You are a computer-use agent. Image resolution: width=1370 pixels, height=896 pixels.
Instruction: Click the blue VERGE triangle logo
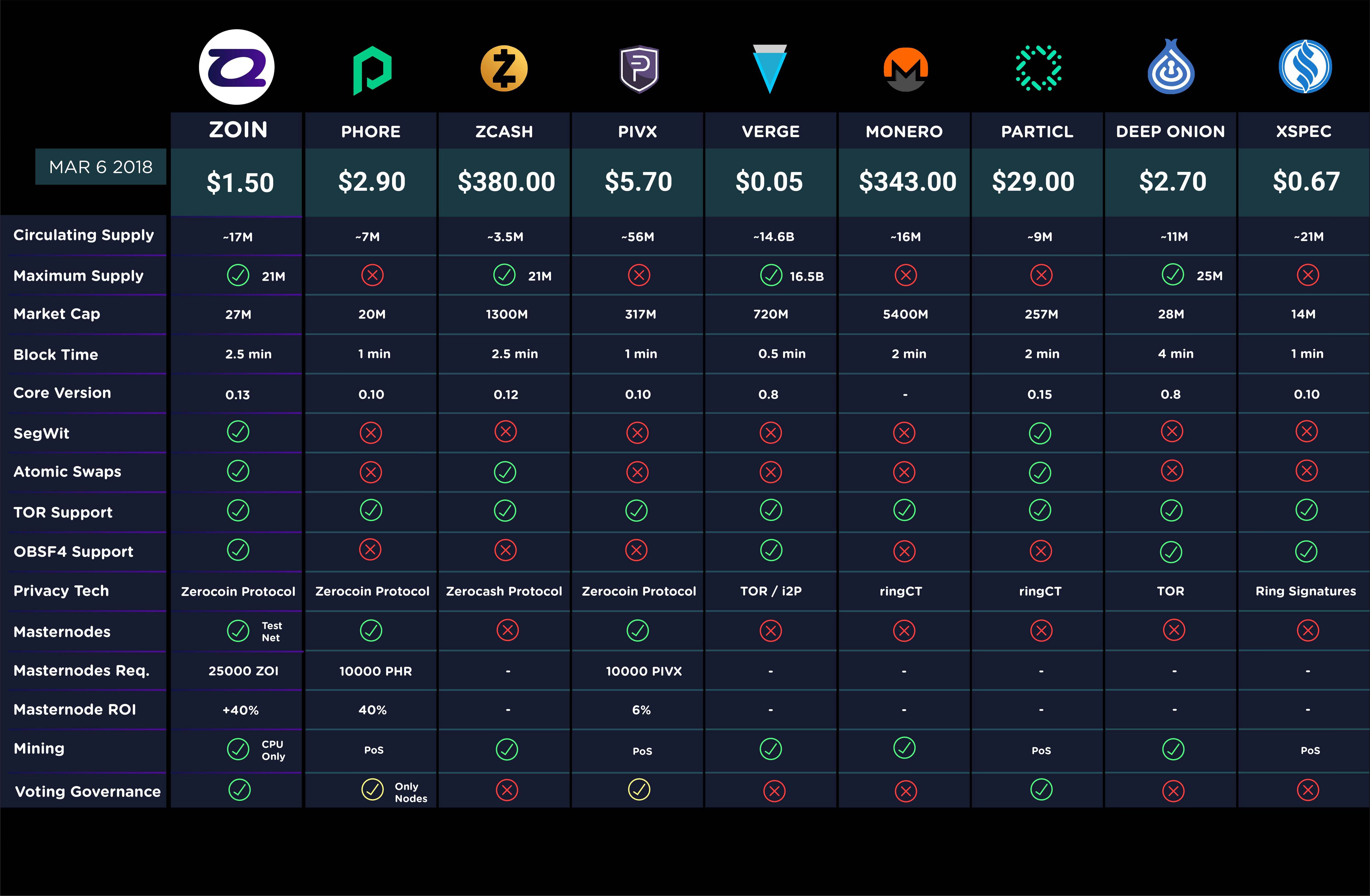point(770,69)
